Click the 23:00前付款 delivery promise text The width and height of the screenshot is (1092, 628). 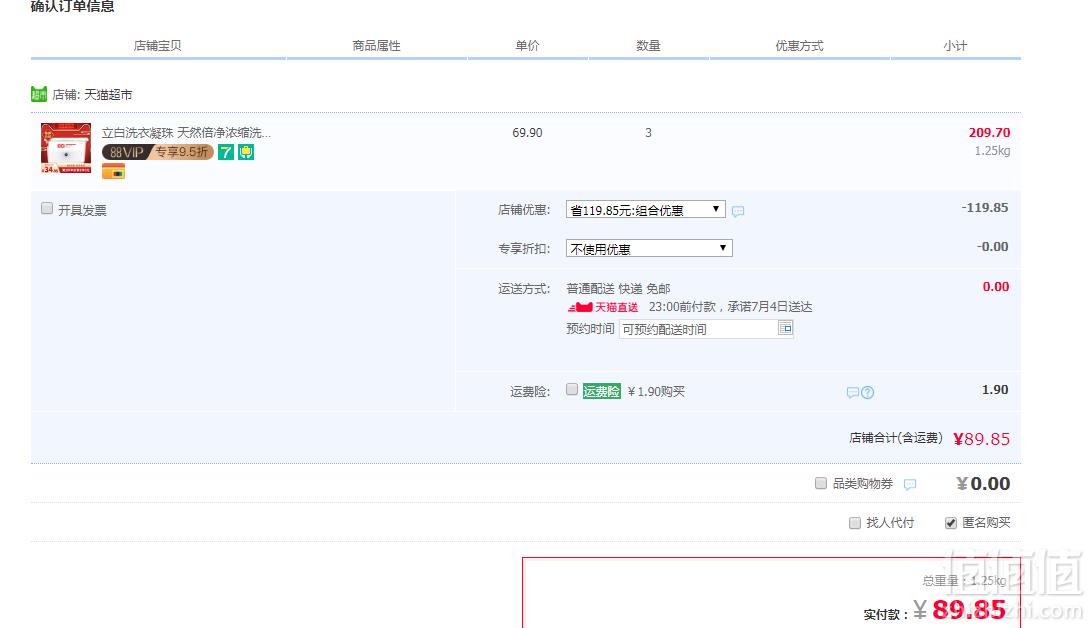[731, 306]
